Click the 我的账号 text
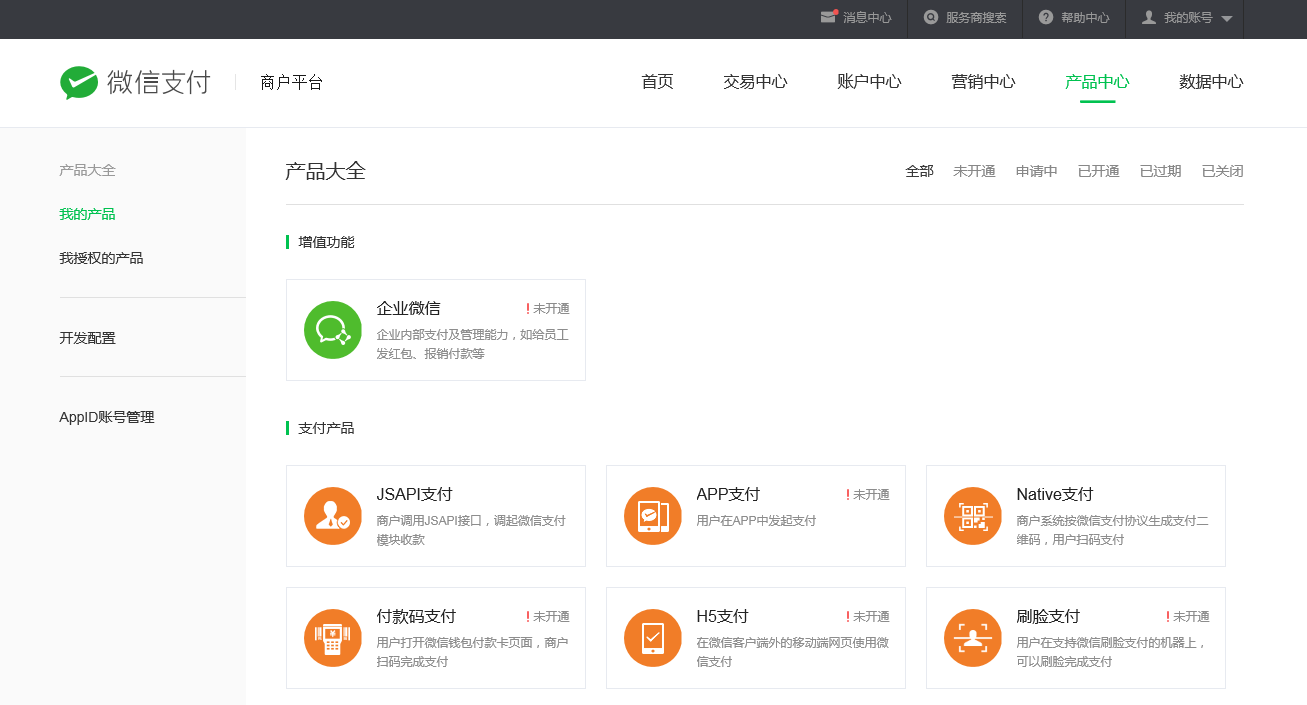The width and height of the screenshot is (1307, 705). point(1188,18)
